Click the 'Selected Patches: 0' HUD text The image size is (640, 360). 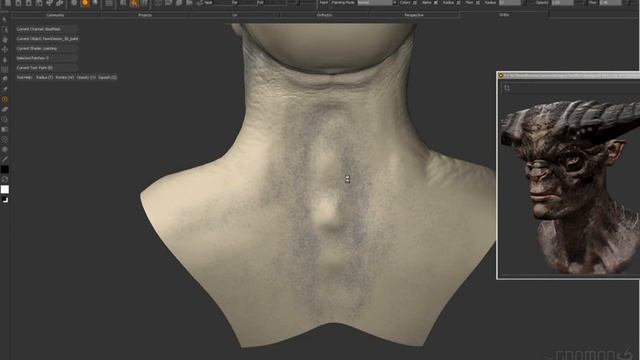point(33,58)
